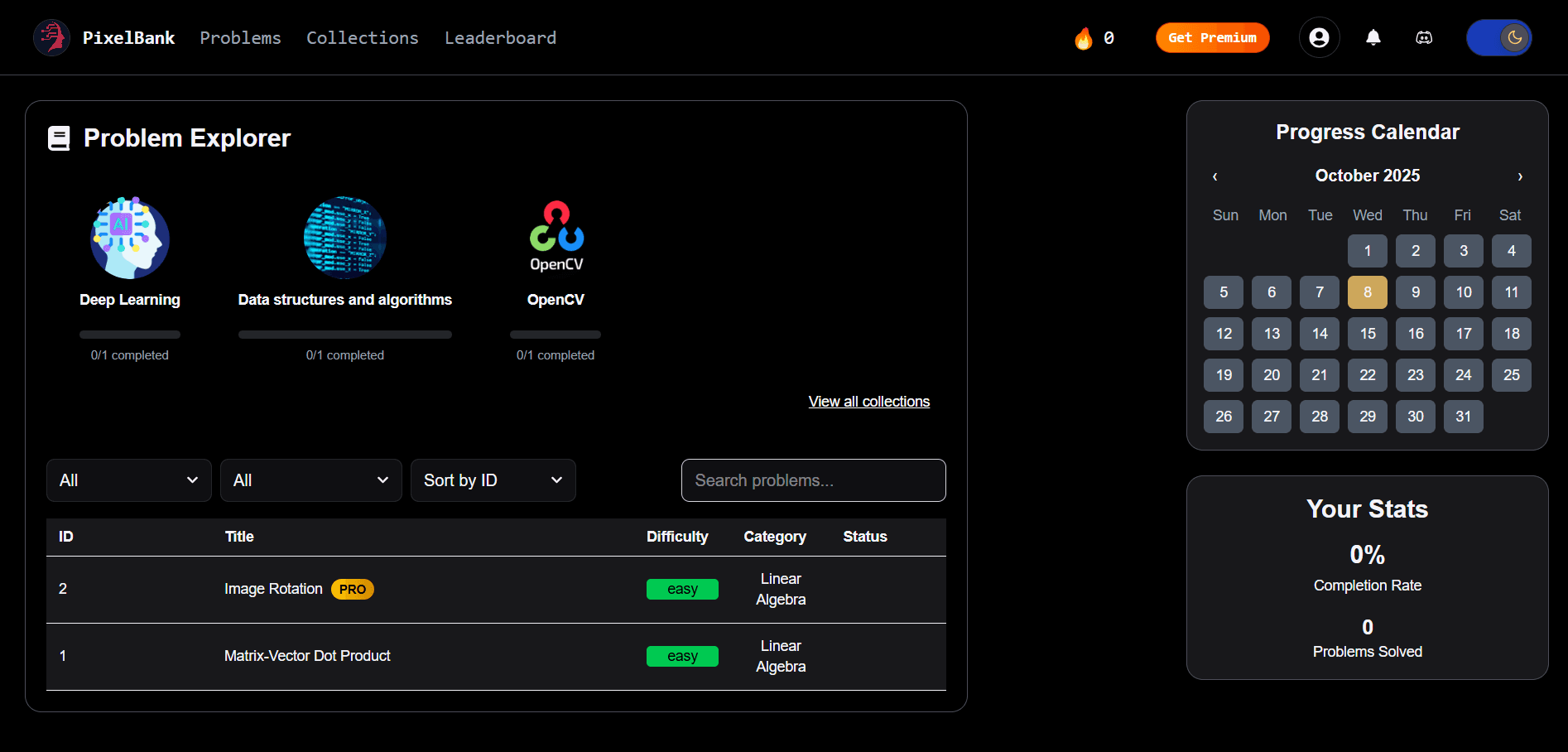The image size is (1568, 752).
Task: Open the first All filter dropdown
Action: (x=128, y=480)
